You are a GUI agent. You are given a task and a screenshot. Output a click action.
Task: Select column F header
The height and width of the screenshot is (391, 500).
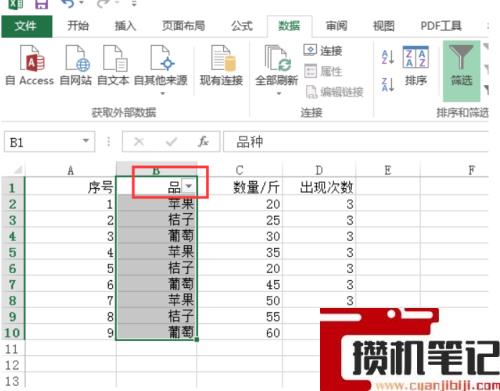point(471,170)
